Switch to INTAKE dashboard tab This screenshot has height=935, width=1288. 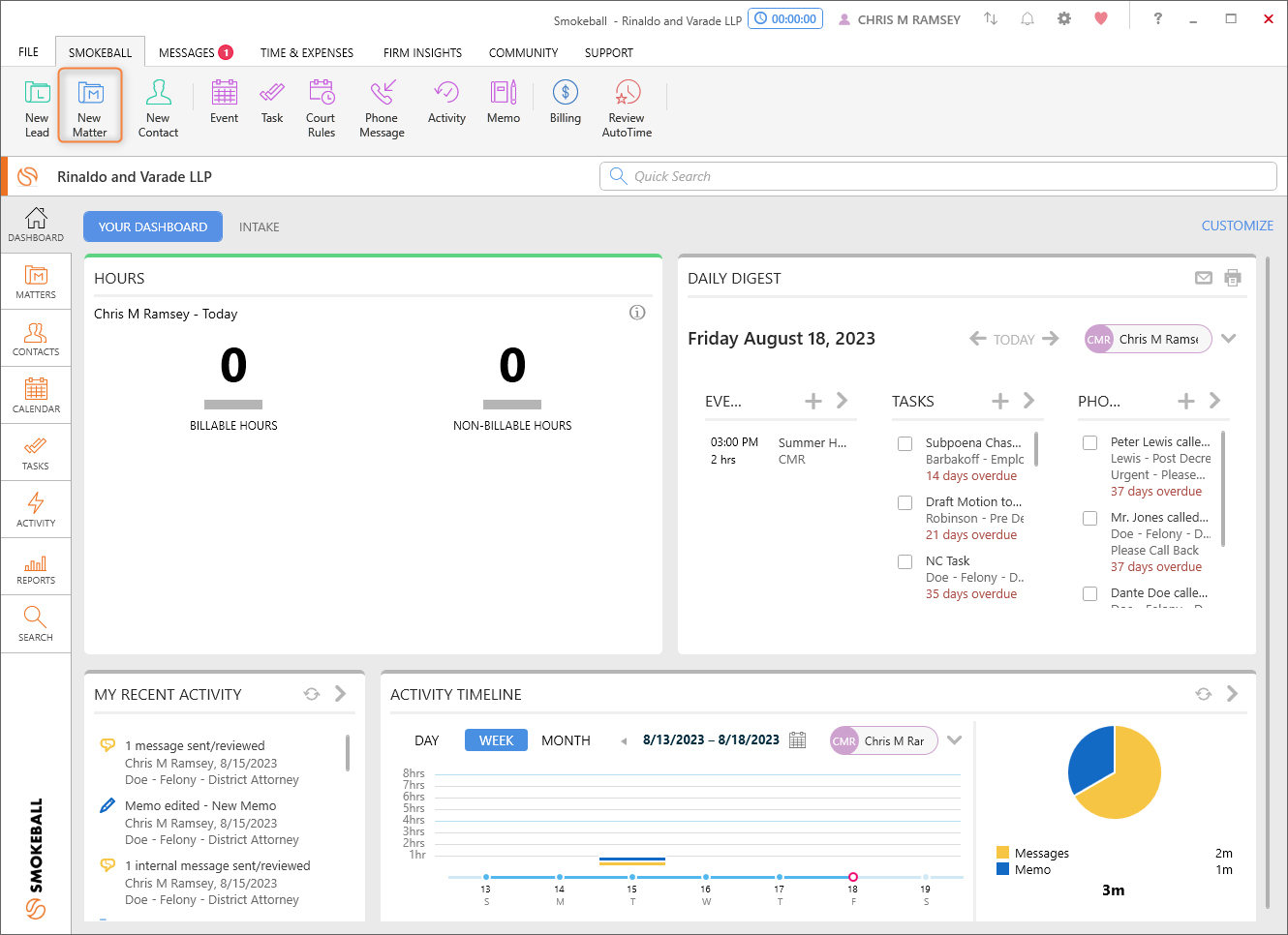click(x=260, y=226)
